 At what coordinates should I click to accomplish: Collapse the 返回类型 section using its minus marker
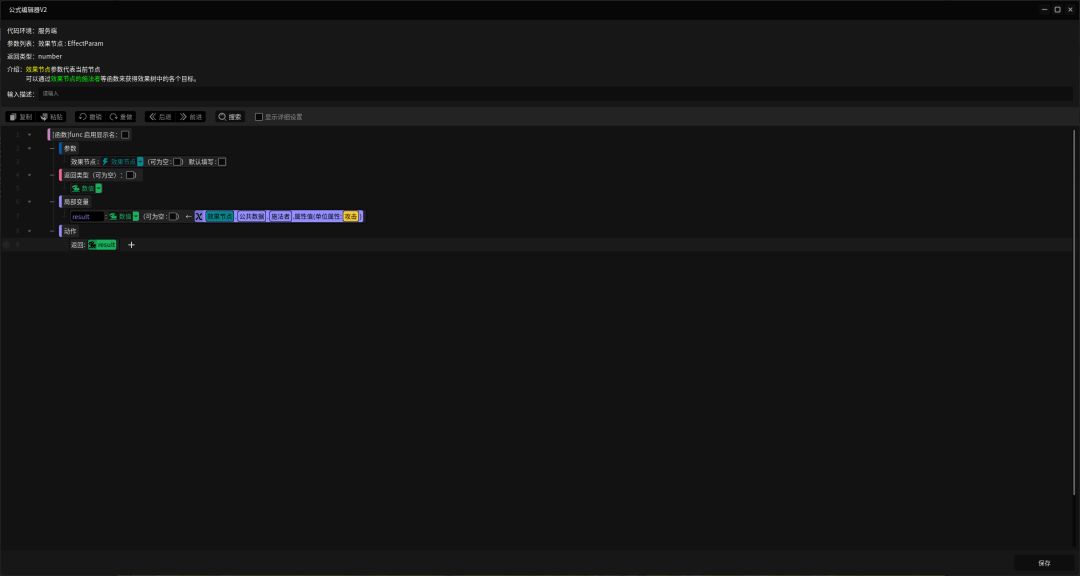pyautogui.click(x=52, y=175)
